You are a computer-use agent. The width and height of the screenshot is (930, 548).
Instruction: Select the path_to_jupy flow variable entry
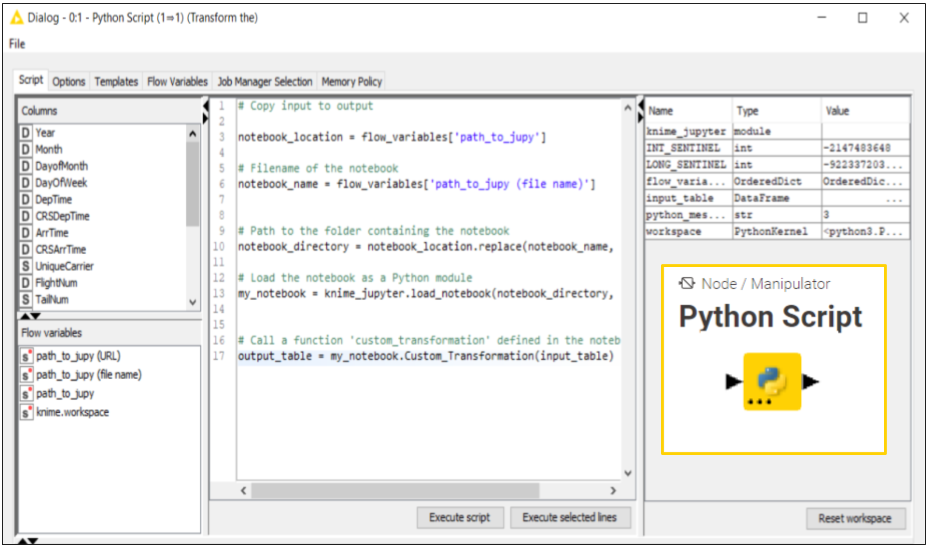click(65, 393)
